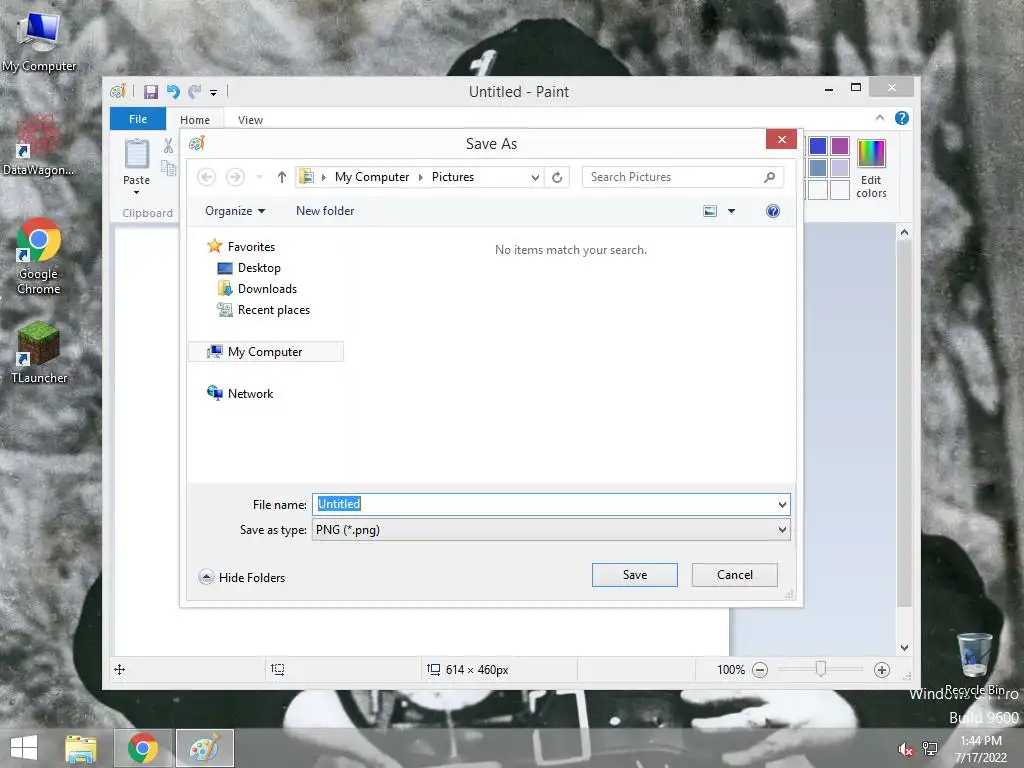1024x768 pixels.
Task: Click the network tray icon
Action: (930, 749)
